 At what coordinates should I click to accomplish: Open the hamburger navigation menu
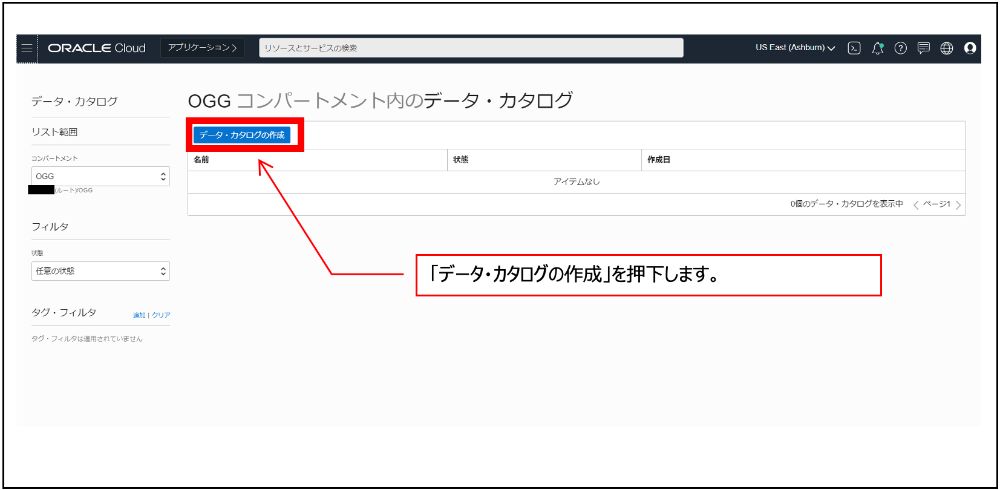pos(27,48)
